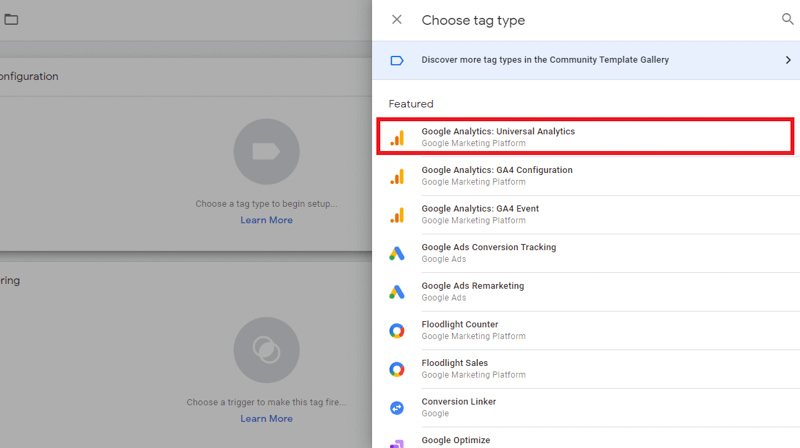Select Google Analytics: GA4 Event tag
Screen dimensions: 800x448
click(x=588, y=215)
